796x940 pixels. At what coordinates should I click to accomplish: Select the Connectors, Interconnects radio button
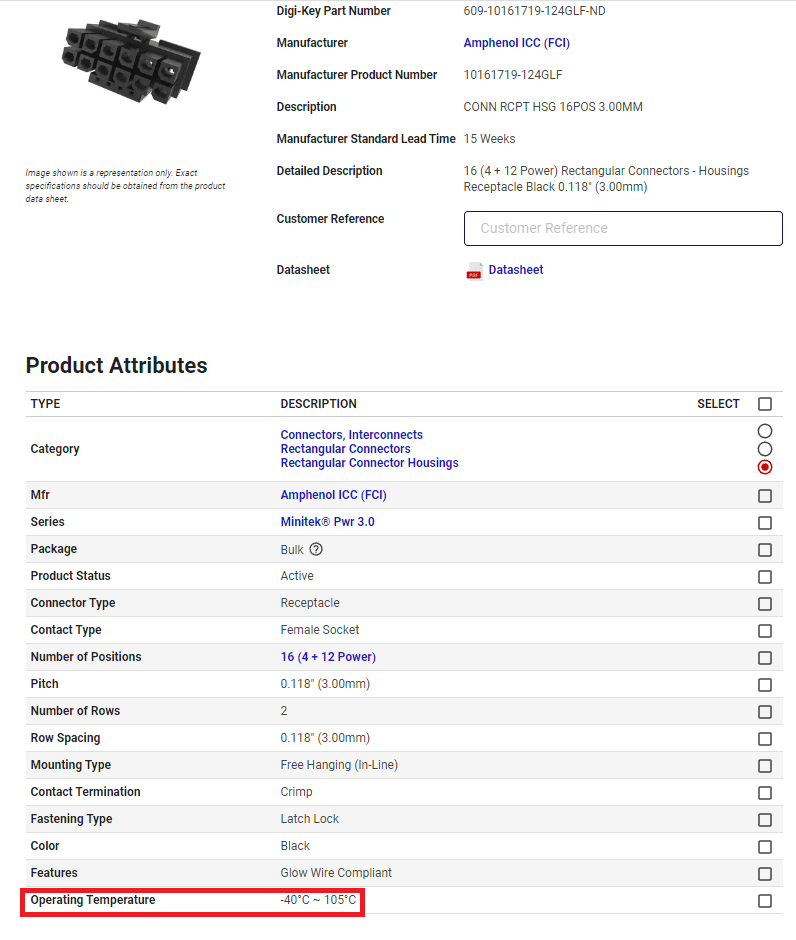(765, 431)
